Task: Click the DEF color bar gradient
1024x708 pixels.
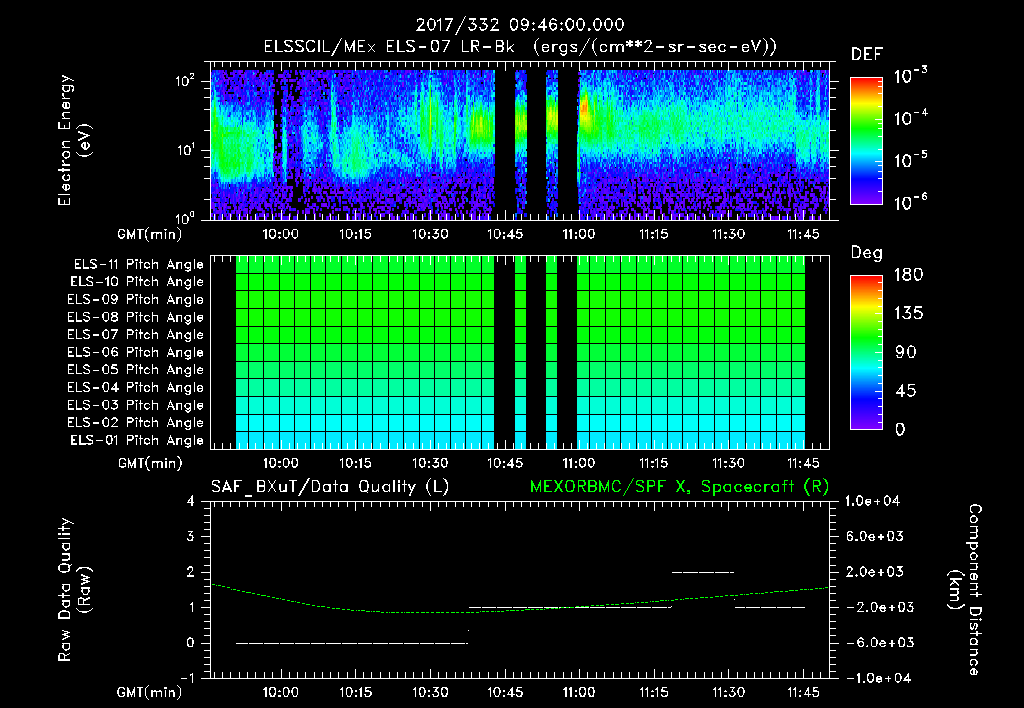Action: pyautogui.click(x=866, y=140)
